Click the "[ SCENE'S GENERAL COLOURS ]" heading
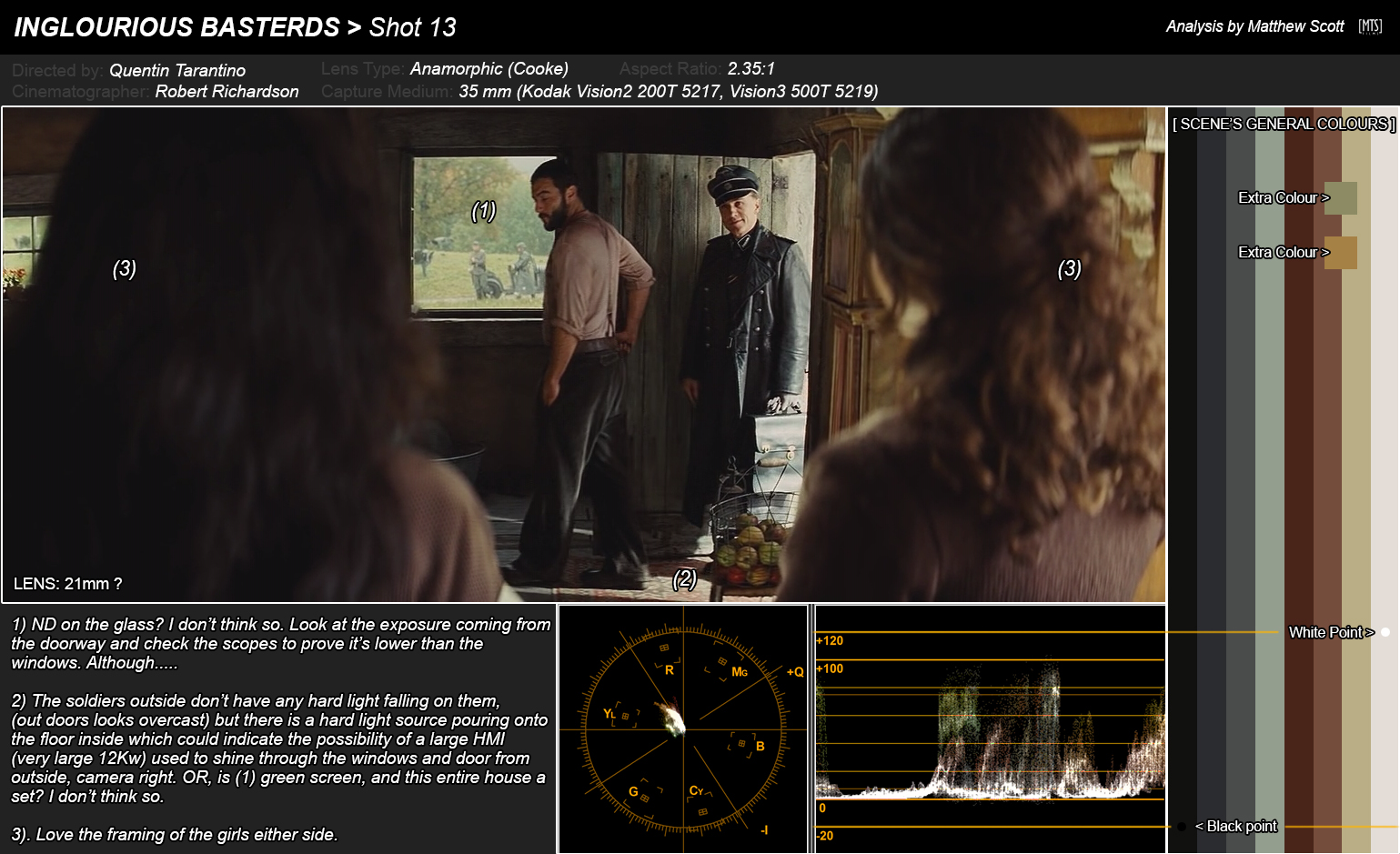This screenshot has height=854, width=1400. click(1284, 124)
